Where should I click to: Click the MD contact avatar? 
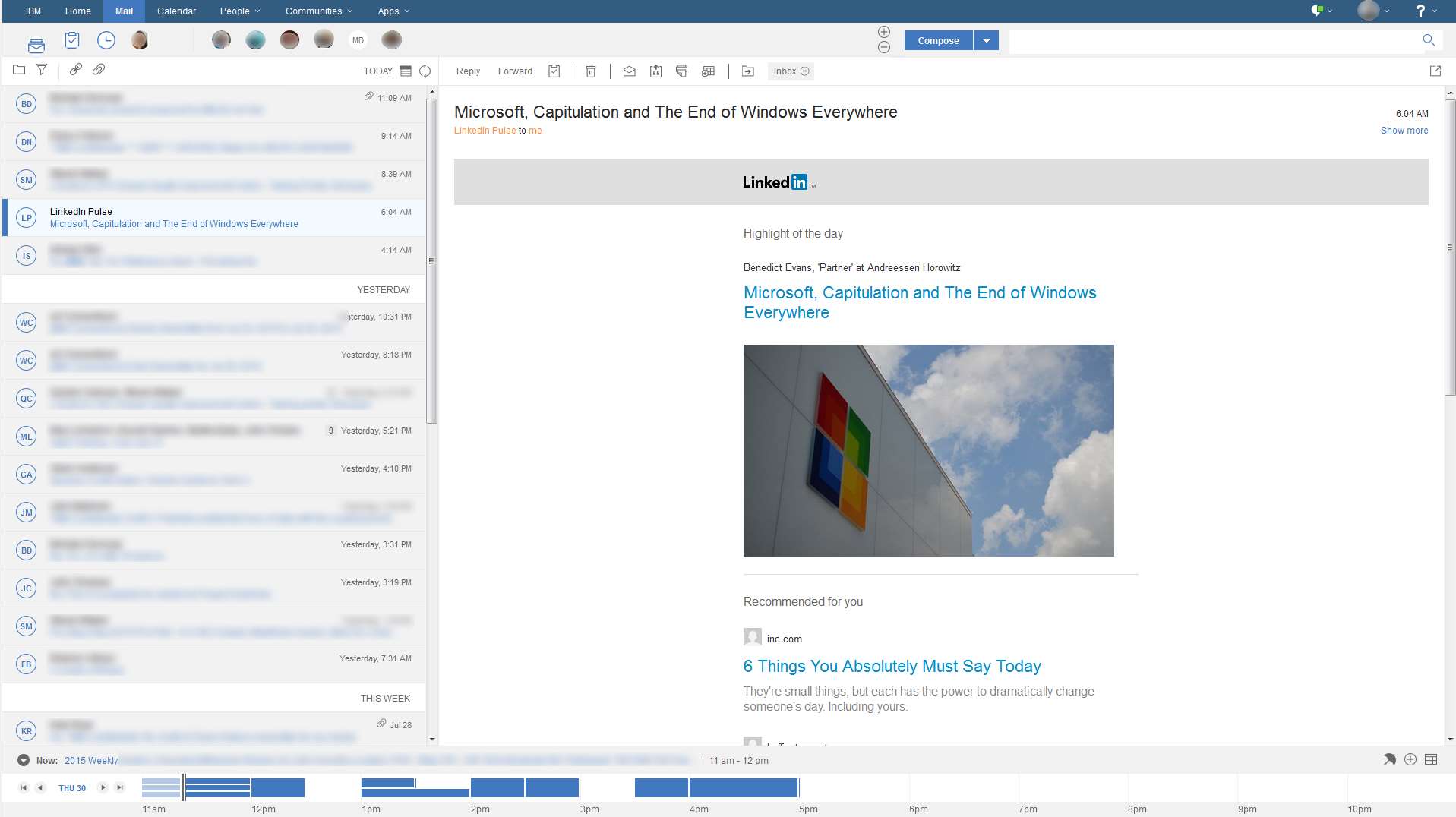click(358, 40)
